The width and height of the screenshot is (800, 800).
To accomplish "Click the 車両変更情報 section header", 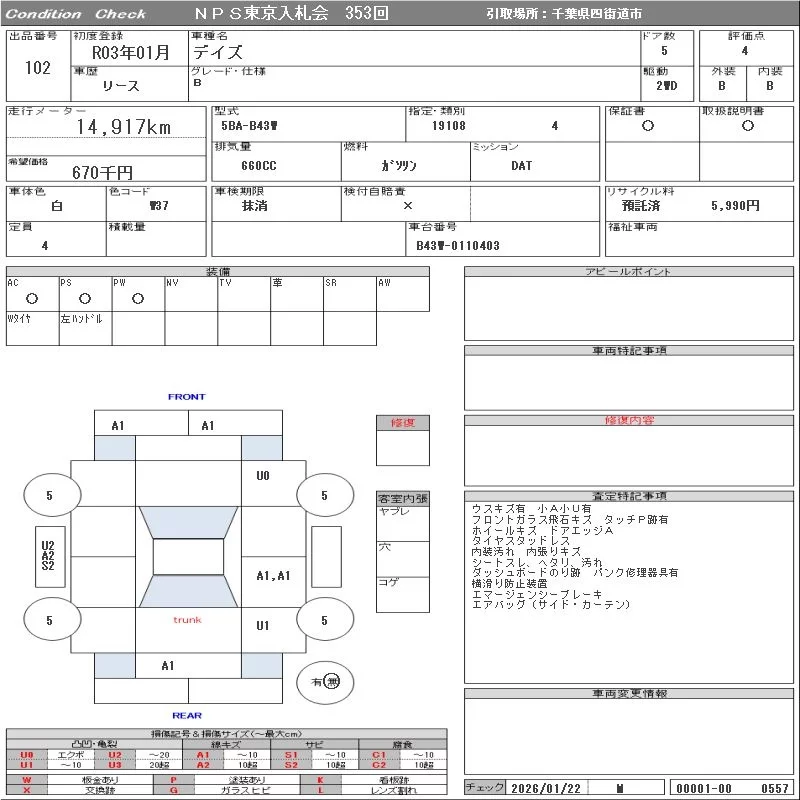I will pyautogui.click(x=629, y=693).
